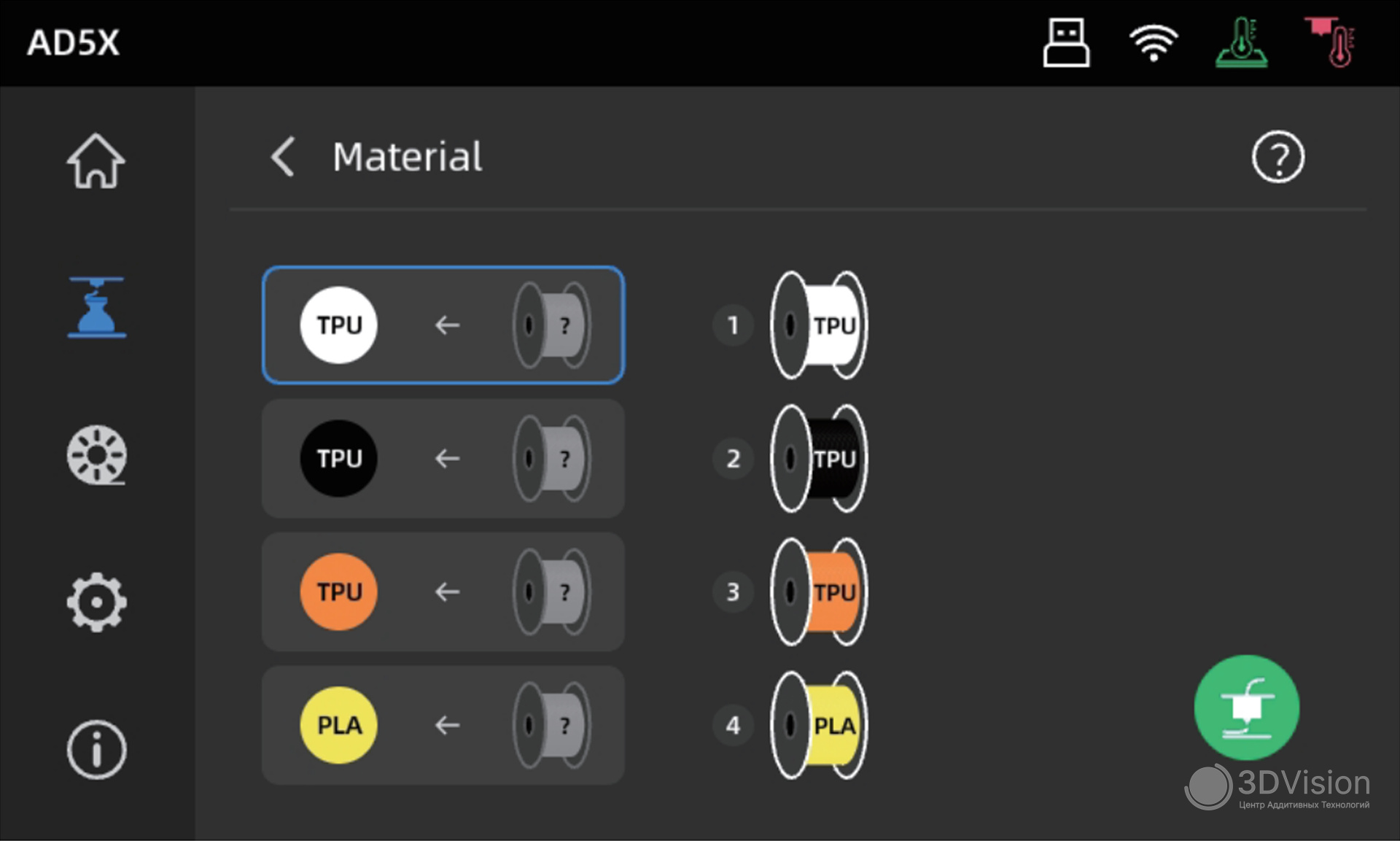The image size is (1400, 841).
Task: Open the Settings gear in sidebar
Action: coord(96,602)
